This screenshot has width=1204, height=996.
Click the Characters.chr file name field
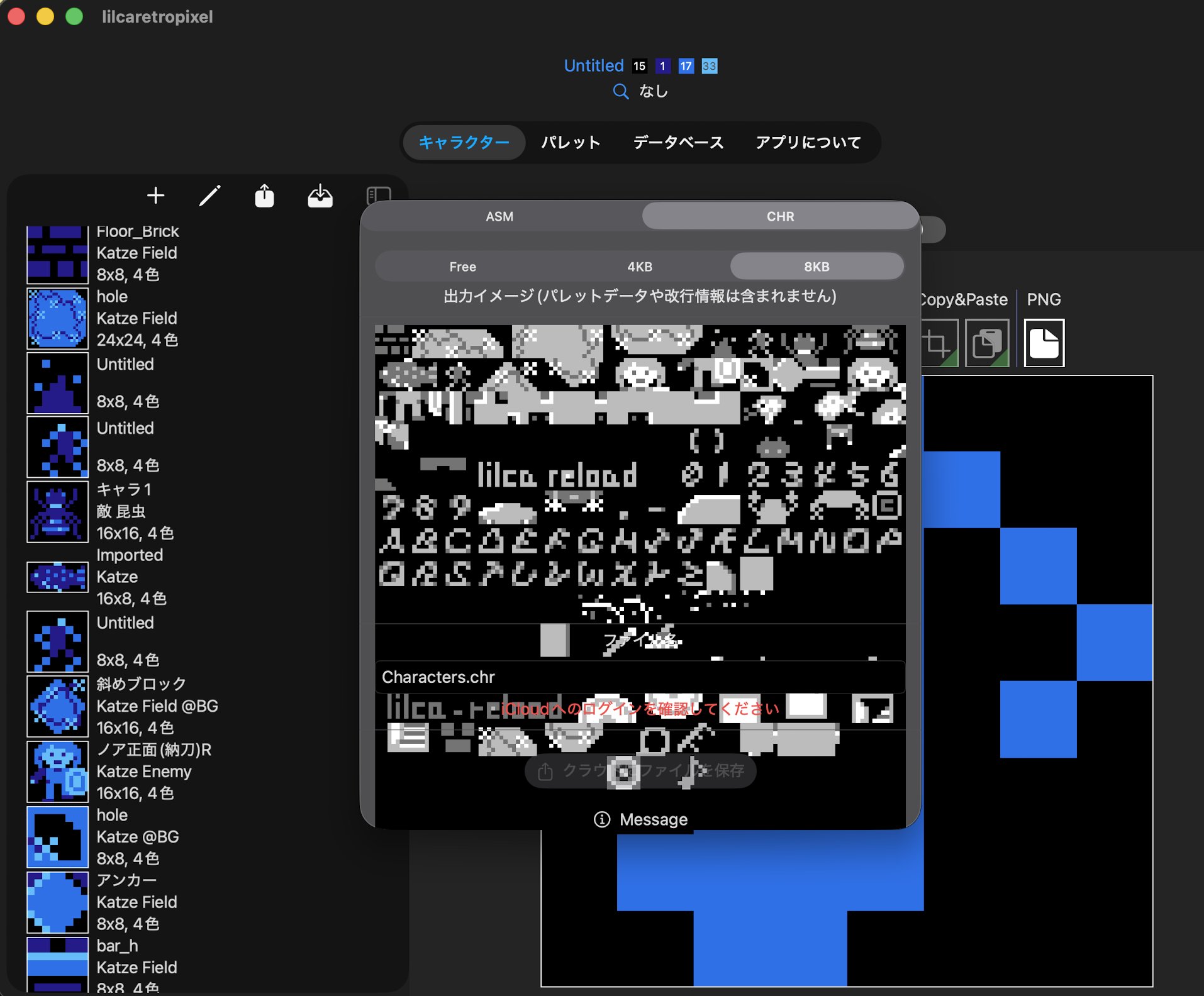pos(640,677)
